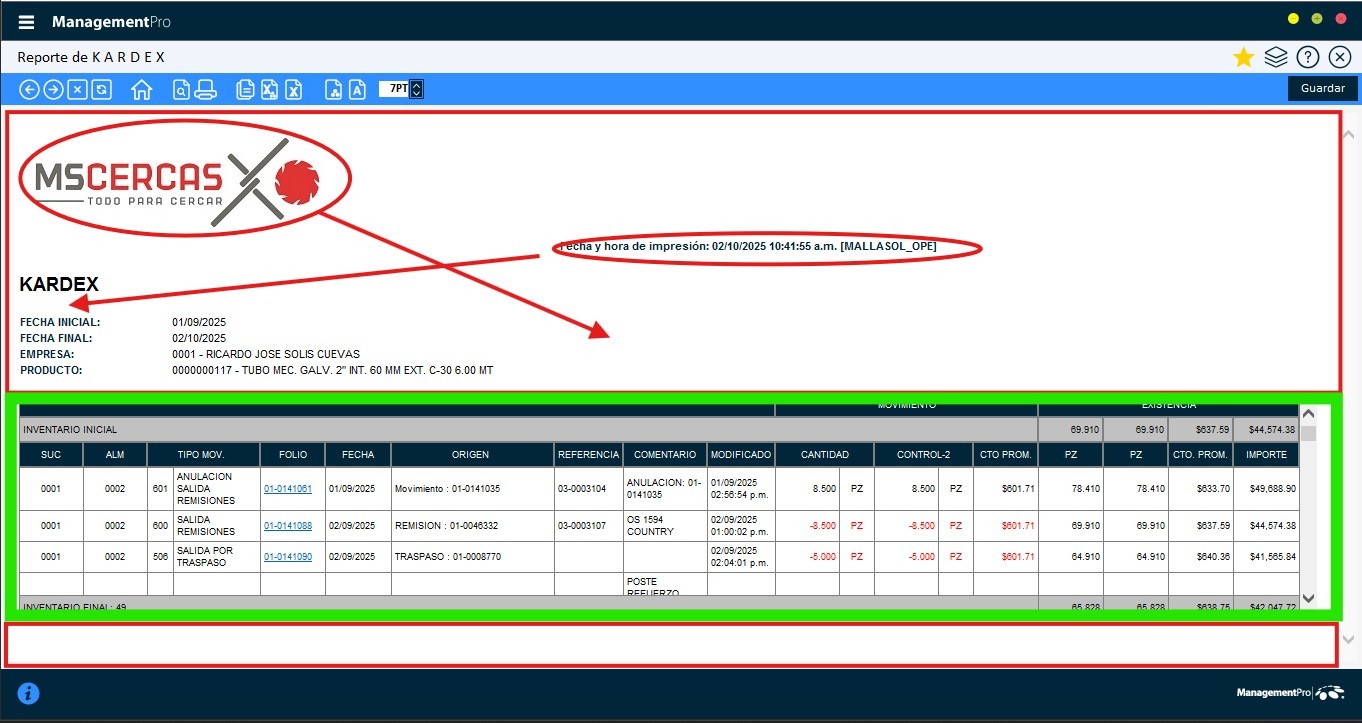This screenshot has height=723, width=1362.
Task: Go forward with the right arrow icon
Action: [53, 90]
